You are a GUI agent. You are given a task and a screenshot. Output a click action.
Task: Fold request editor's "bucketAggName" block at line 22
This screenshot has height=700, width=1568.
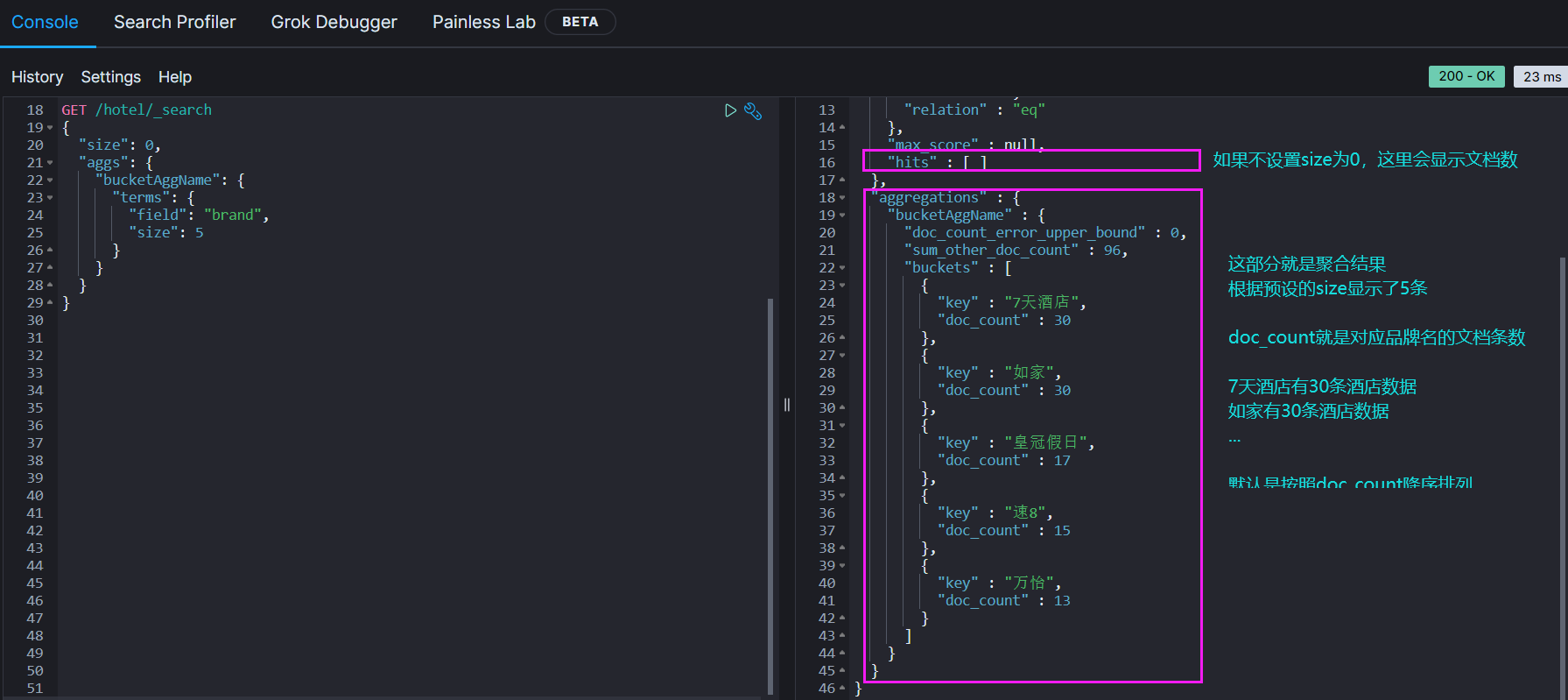pyautogui.click(x=50, y=180)
